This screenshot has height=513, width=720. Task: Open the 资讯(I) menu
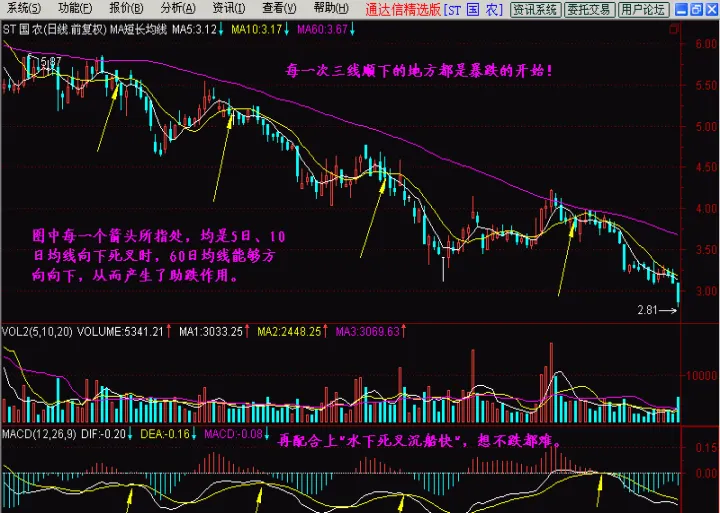230,10
